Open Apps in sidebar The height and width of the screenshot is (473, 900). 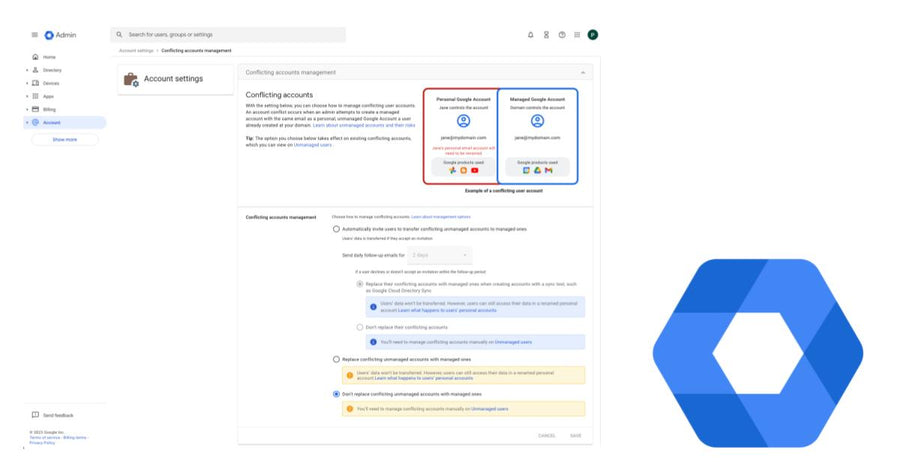(48, 96)
